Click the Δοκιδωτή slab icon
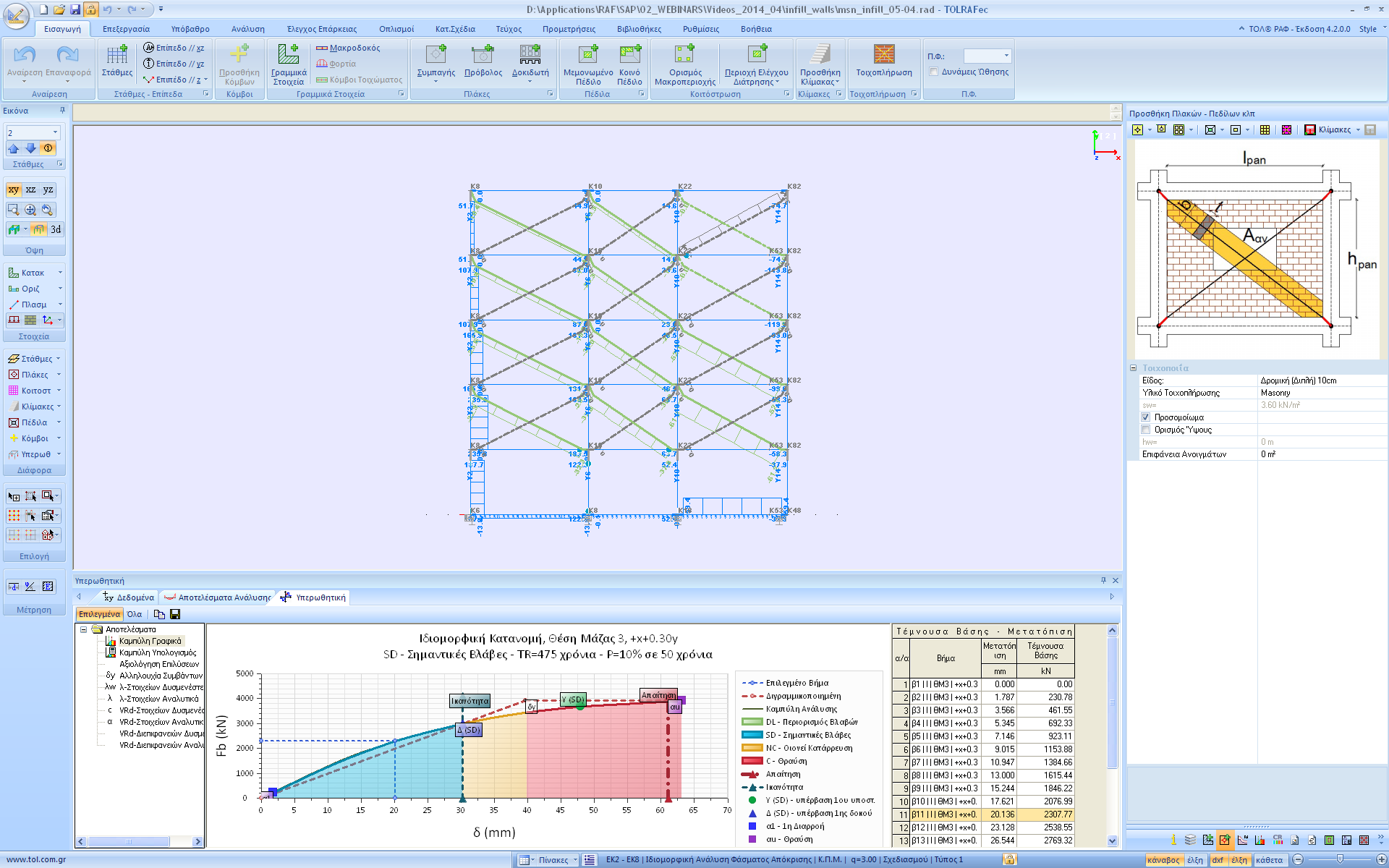This screenshot has height=868, width=1389. tap(530, 55)
